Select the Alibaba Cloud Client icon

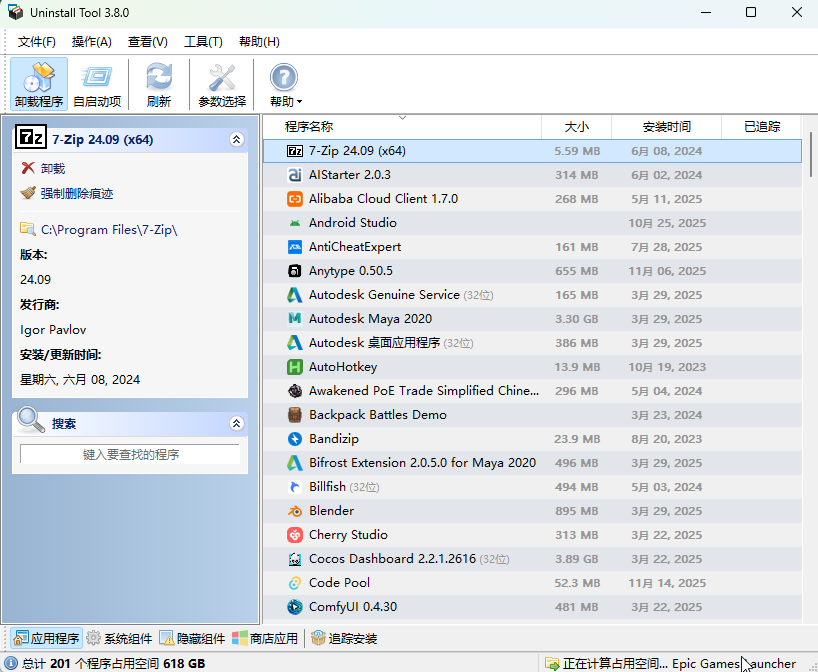(295, 199)
